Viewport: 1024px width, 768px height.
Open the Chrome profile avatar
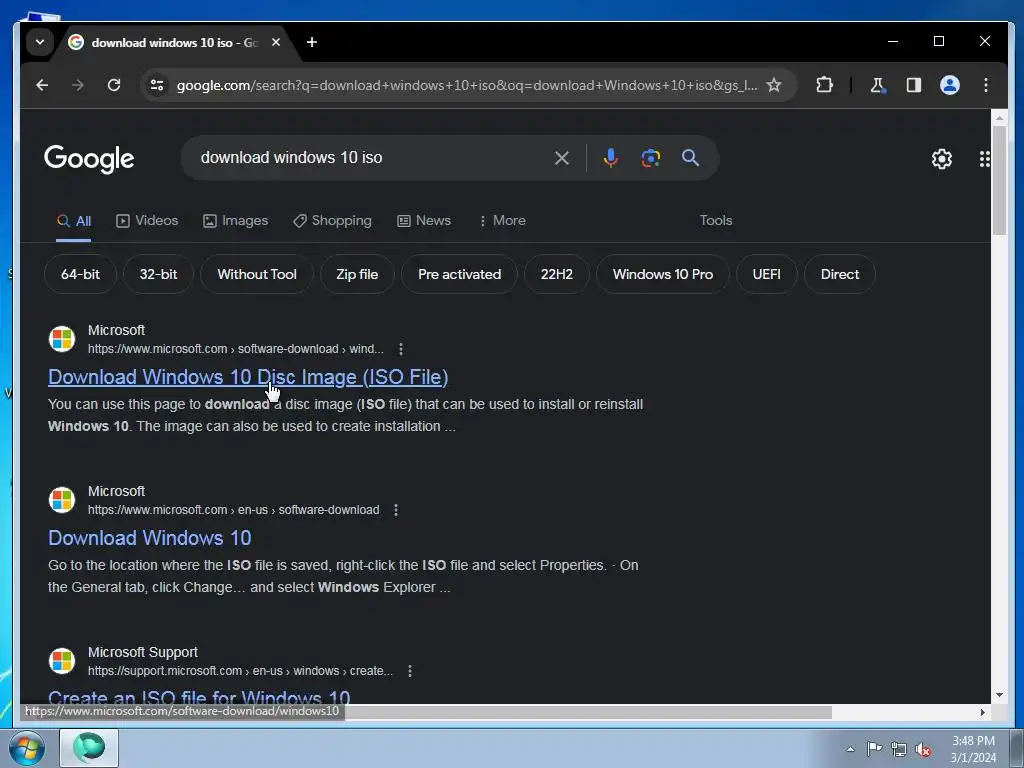pos(950,85)
